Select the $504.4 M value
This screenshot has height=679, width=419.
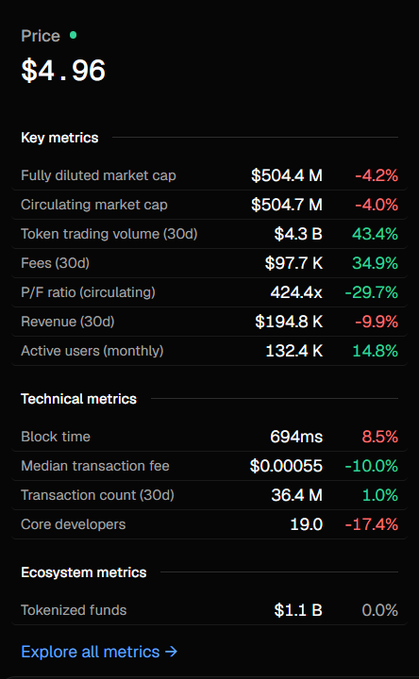[287, 175]
